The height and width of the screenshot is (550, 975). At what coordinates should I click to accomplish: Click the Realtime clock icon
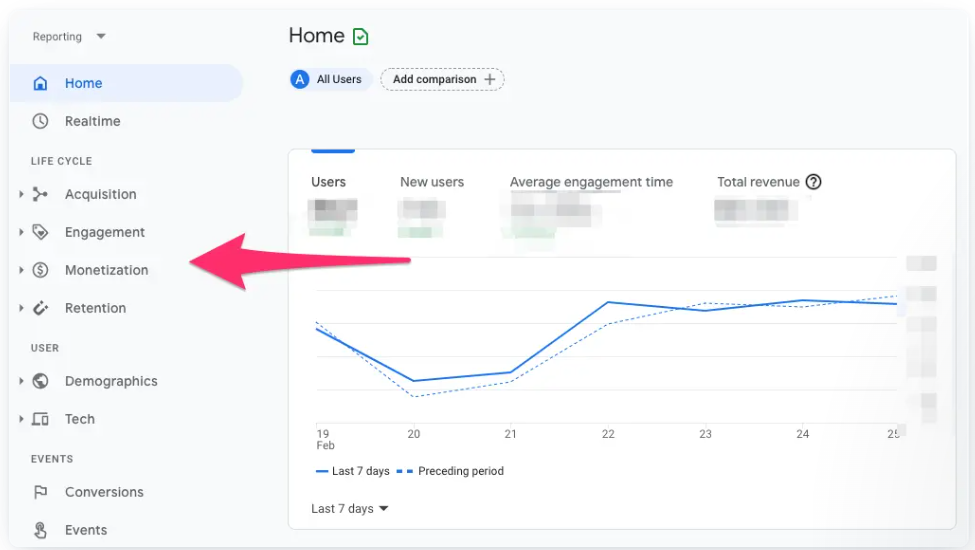pos(40,121)
